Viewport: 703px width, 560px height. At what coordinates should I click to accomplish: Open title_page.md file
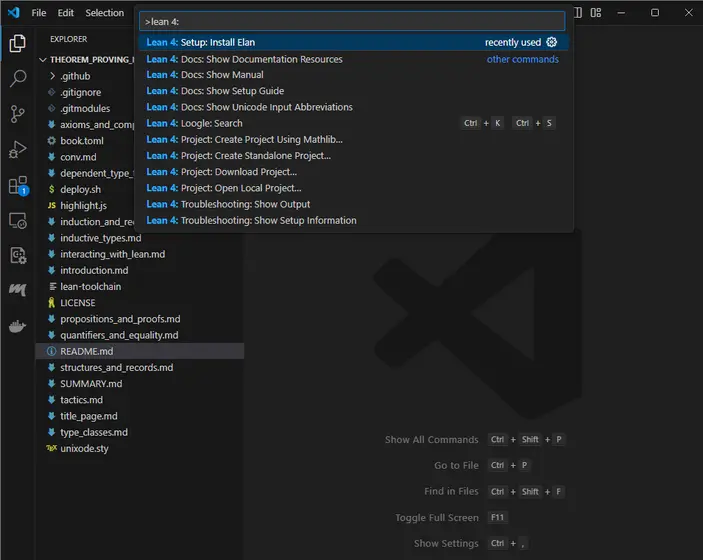(140, 416)
